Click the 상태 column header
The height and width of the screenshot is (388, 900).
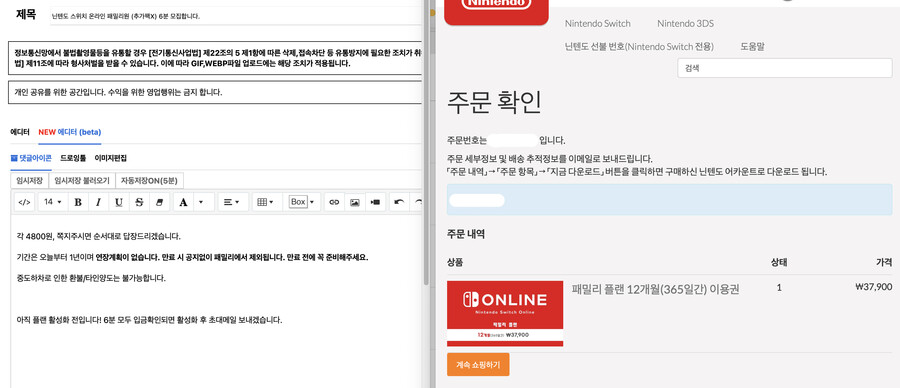[779, 262]
